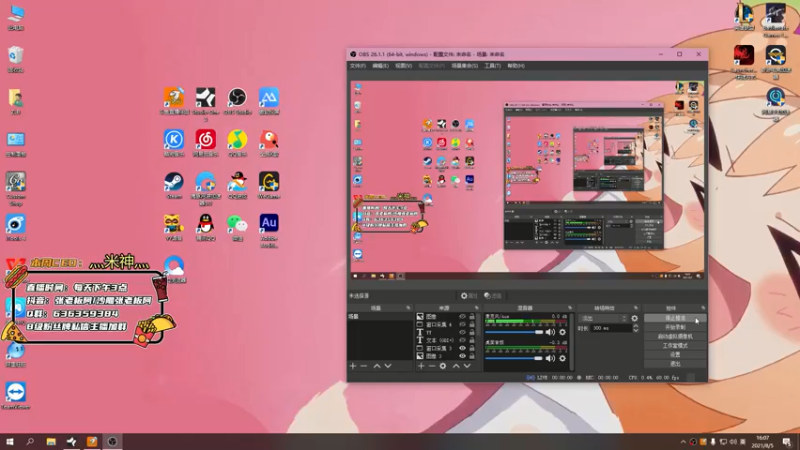Move selected source up
Viewport: 800px width, 450px height.
[456, 366]
